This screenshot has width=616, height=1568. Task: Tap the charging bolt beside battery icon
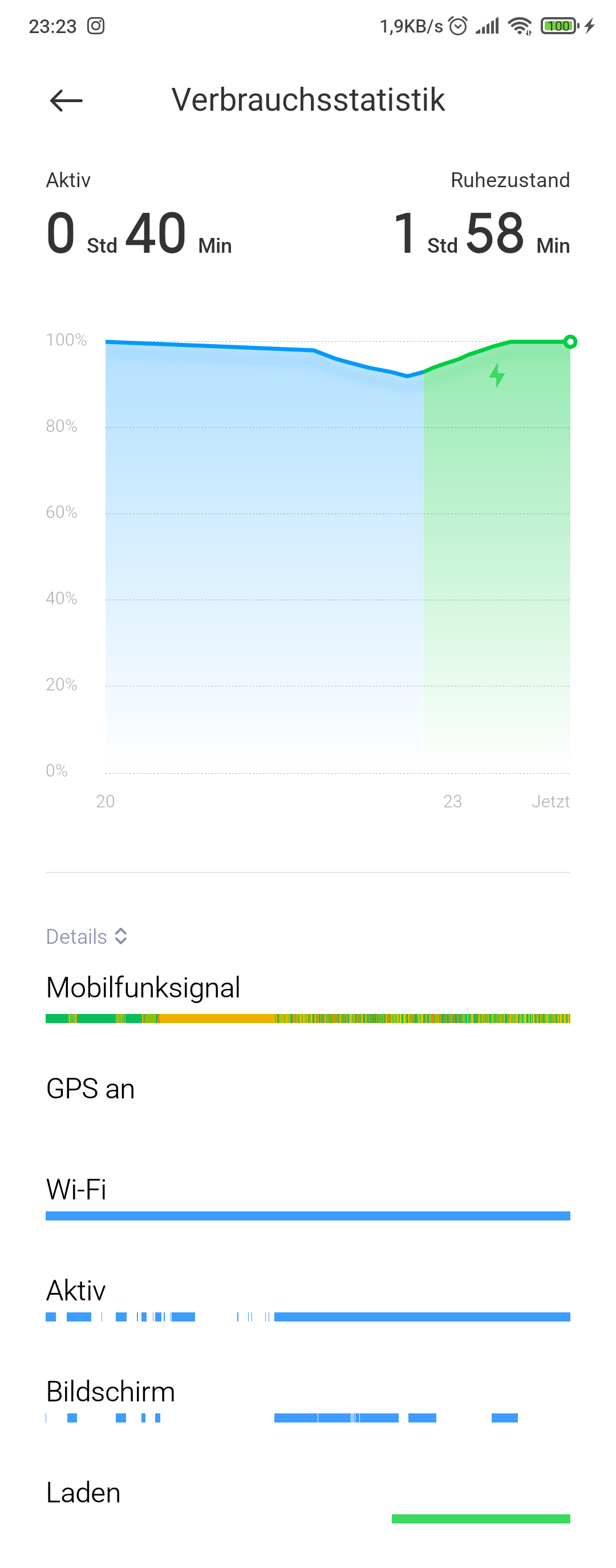589,26
